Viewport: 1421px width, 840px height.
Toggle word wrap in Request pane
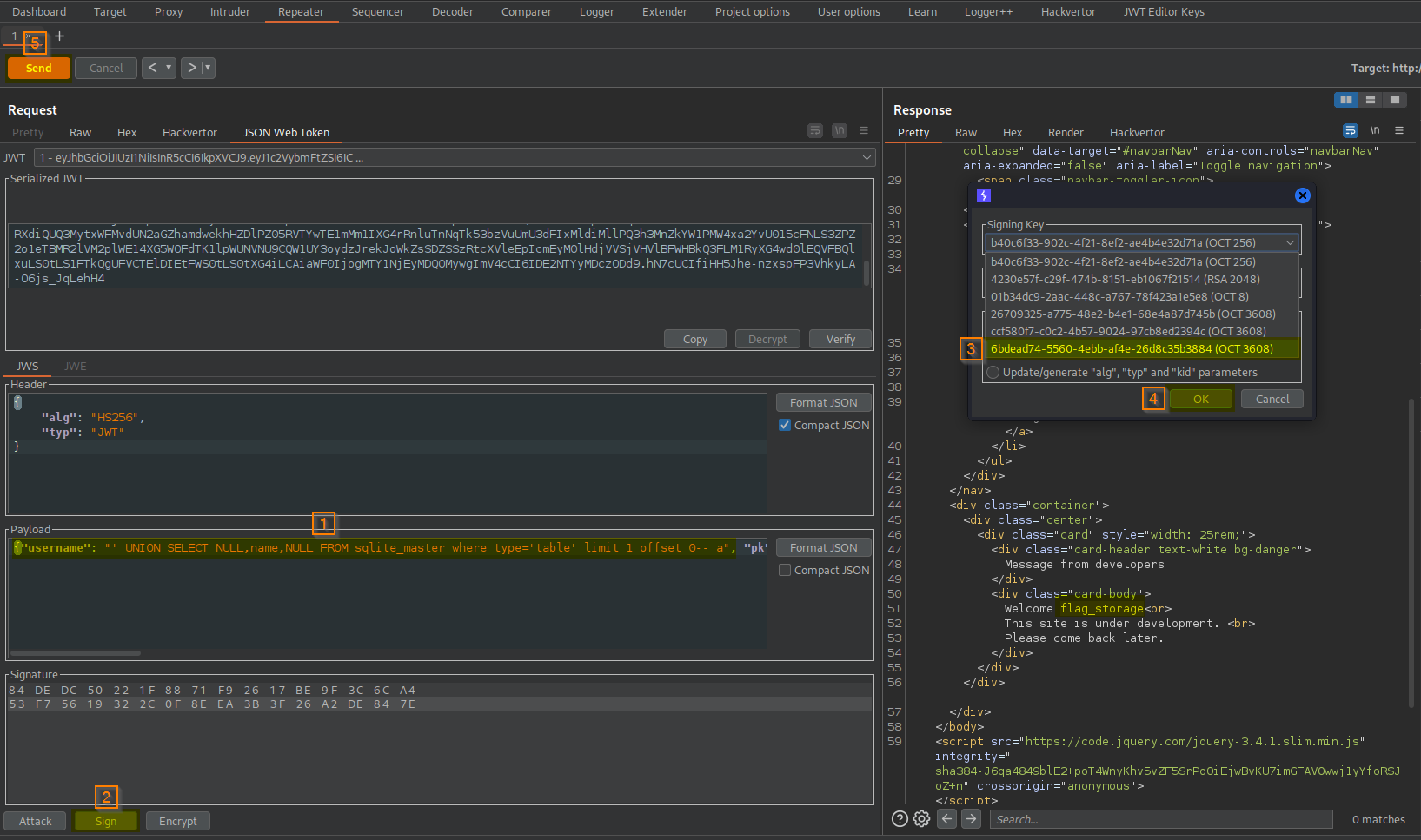815,130
